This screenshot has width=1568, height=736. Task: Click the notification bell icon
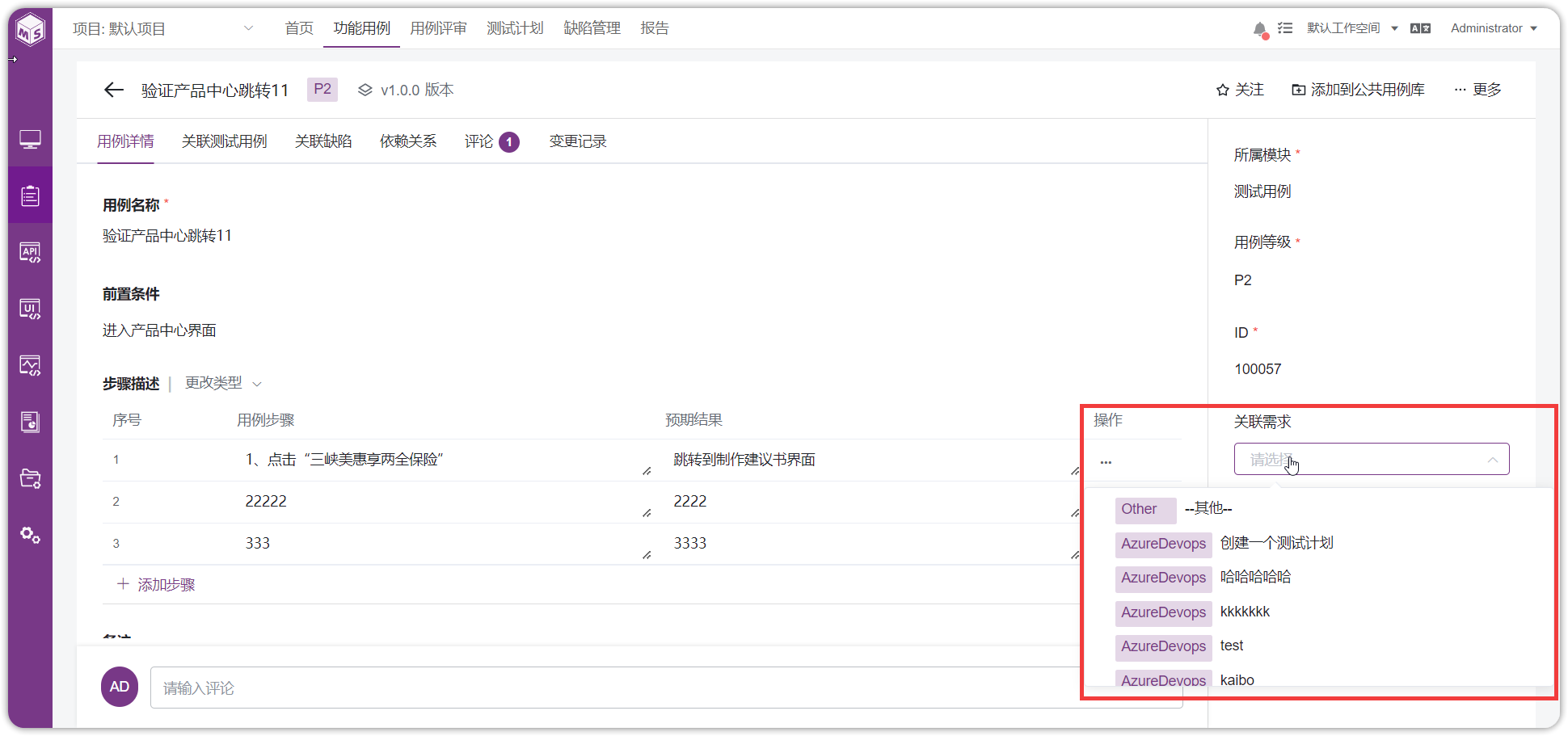tap(1259, 29)
